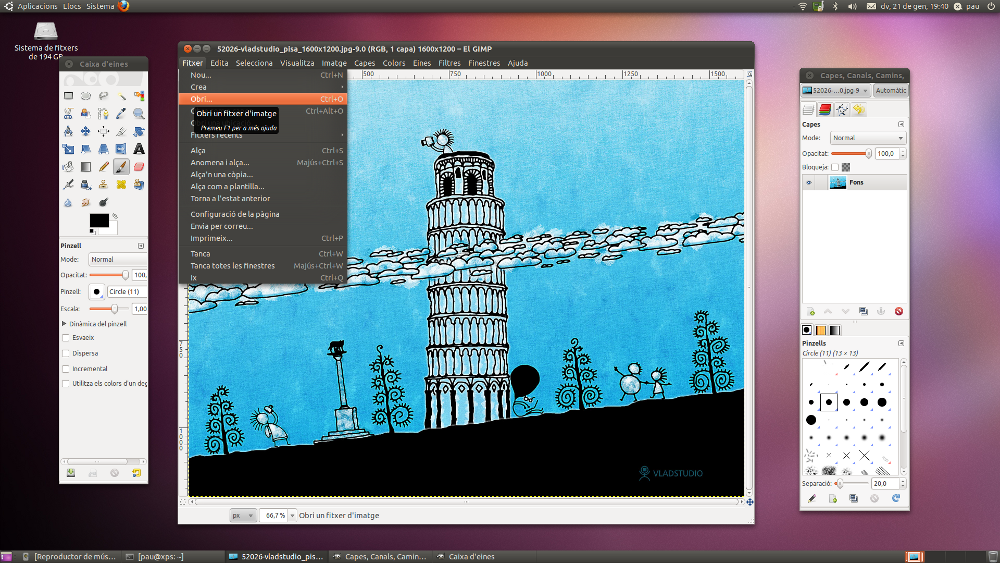
Task: Select the Blend gradient tool
Action: point(85,167)
